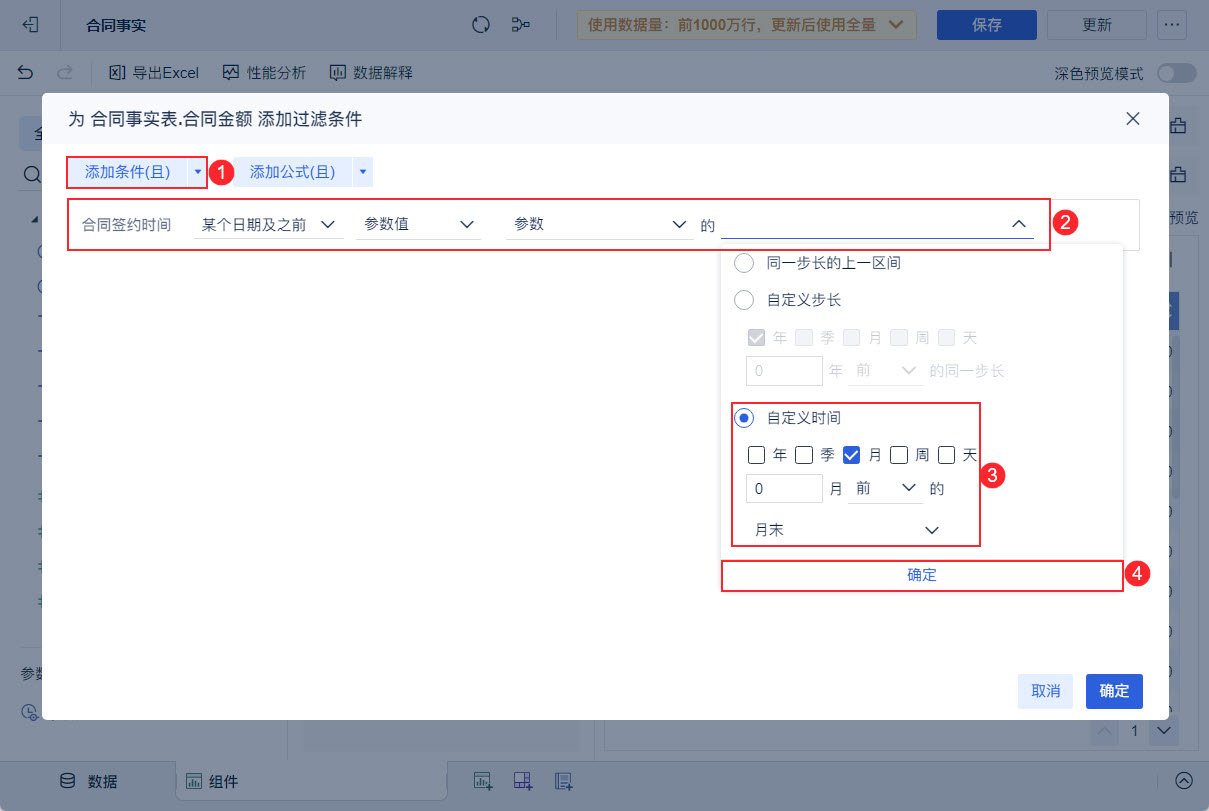The image size is (1209, 811).
Task: Click the undo arrow icon
Action: click(x=25, y=72)
